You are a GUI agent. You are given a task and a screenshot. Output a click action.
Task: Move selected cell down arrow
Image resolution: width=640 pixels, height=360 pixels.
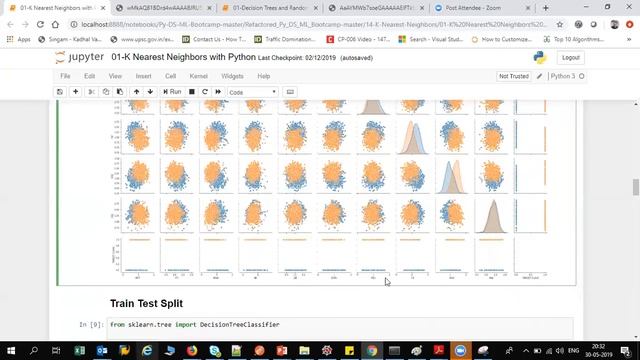[x=150, y=92]
